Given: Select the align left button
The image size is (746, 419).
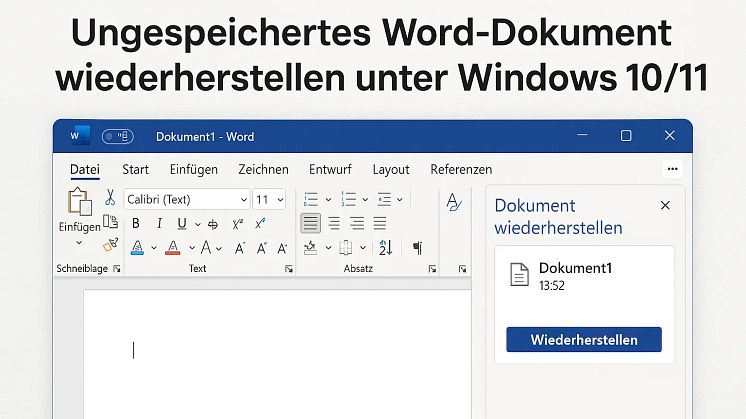Looking at the screenshot, I should [311, 223].
